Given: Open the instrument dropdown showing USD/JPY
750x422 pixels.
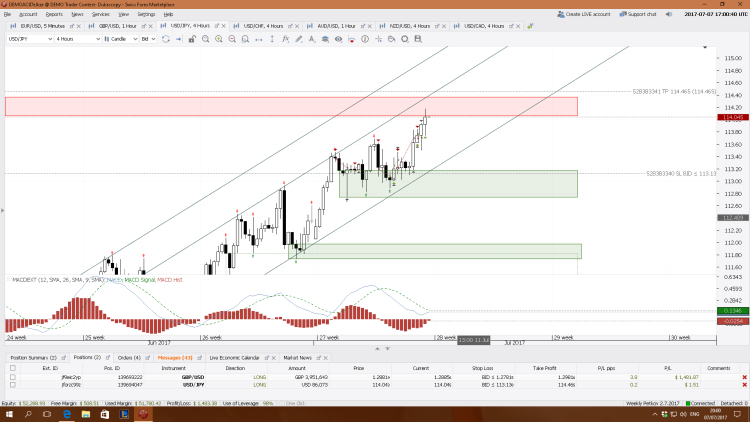Looking at the screenshot, I should 30,39.
